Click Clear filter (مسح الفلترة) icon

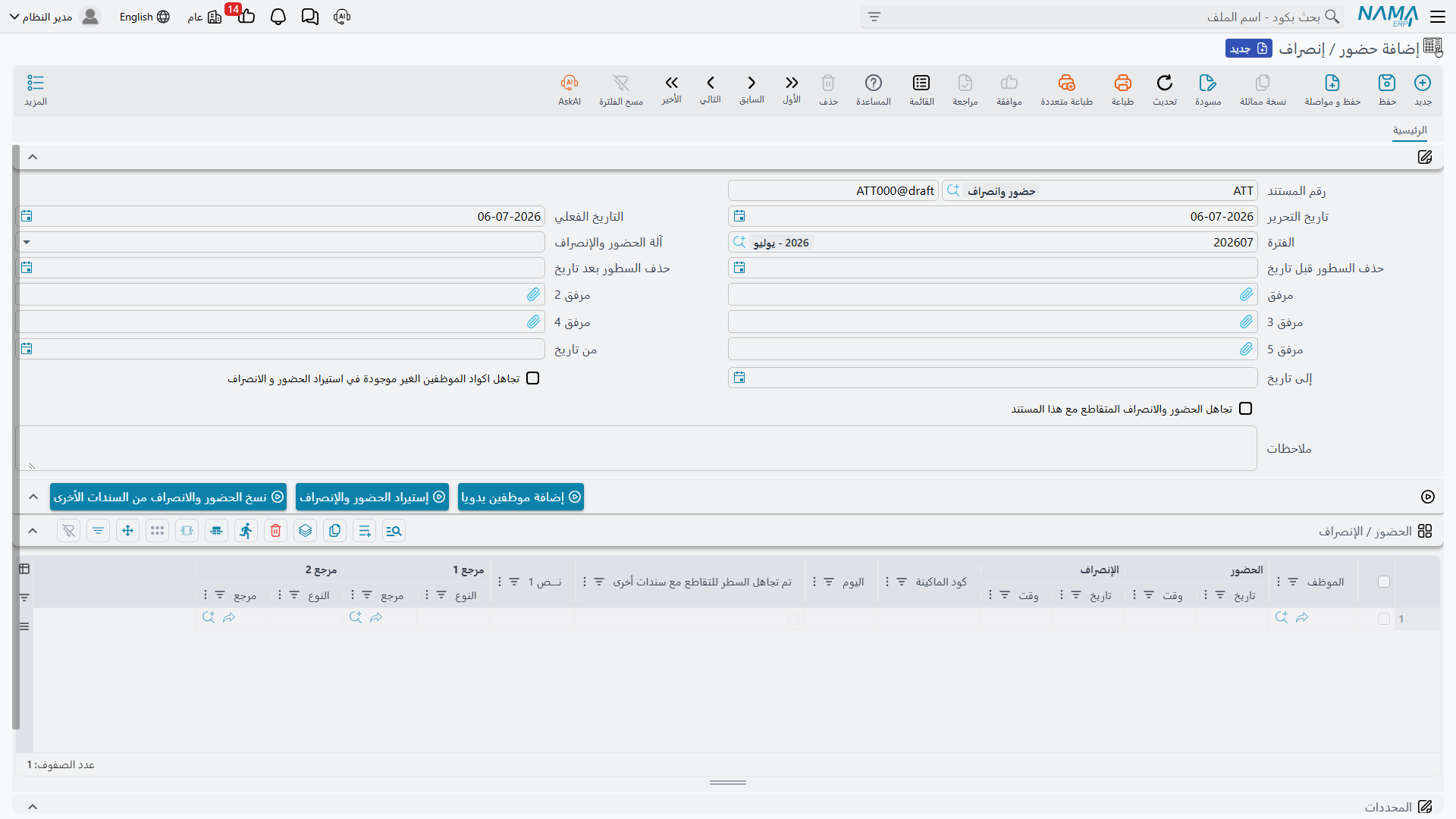(x=621, y=83)
